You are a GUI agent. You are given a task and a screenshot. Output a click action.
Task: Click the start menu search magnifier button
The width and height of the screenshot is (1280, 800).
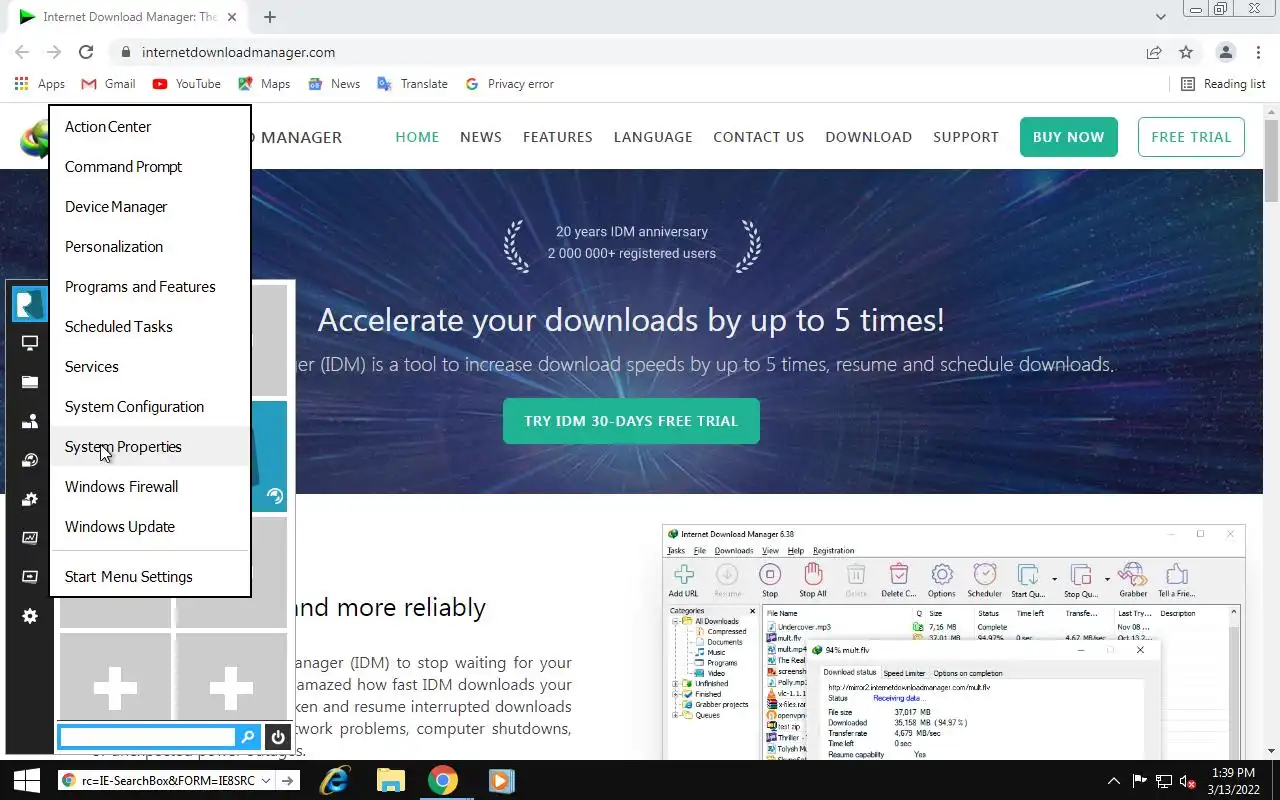(x=248, y=737)
